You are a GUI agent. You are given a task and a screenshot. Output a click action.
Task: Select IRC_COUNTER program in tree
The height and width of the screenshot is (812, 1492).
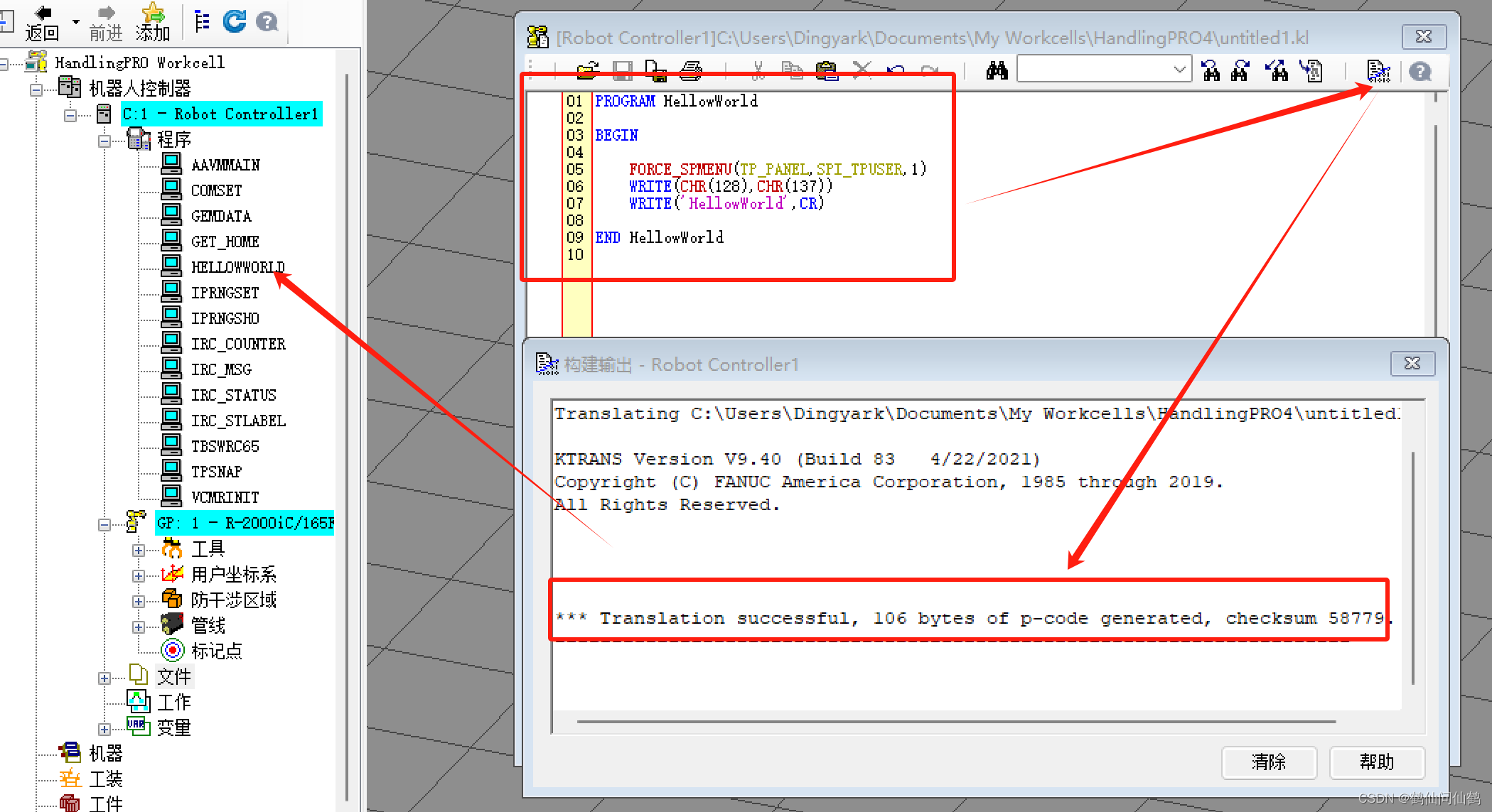click(237, 344)
